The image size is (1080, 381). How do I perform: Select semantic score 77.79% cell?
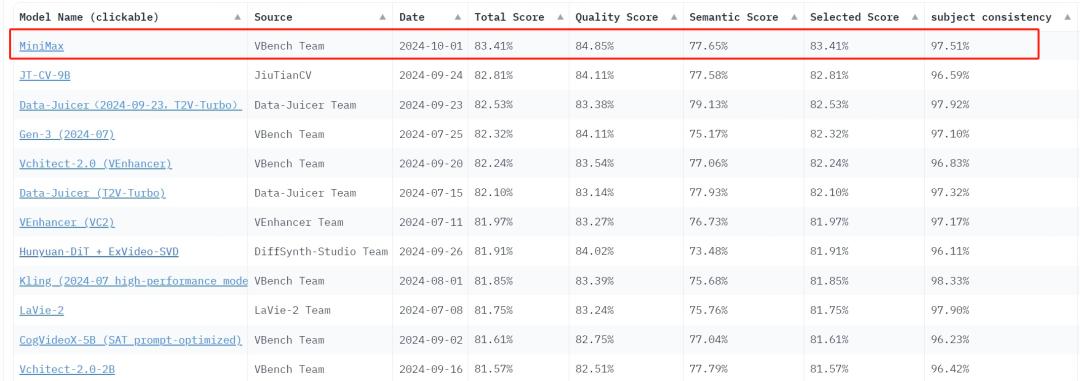(708, 369)
